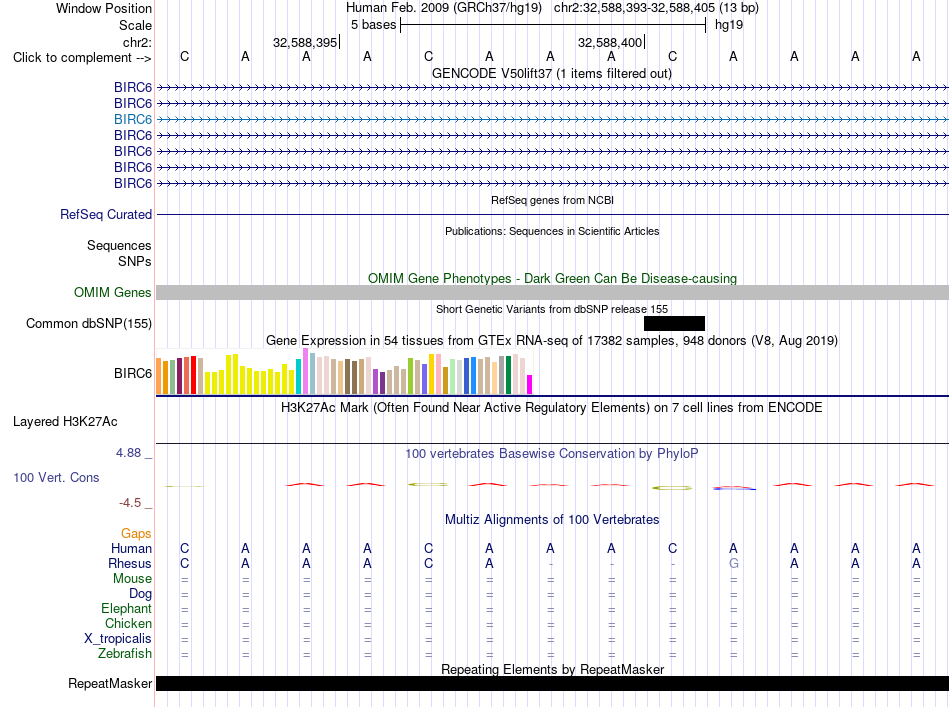Screen dimensions: 950x707
Task: Click the Multiz Alignments of 100 Vertebrates title
Action: [552, 520]
